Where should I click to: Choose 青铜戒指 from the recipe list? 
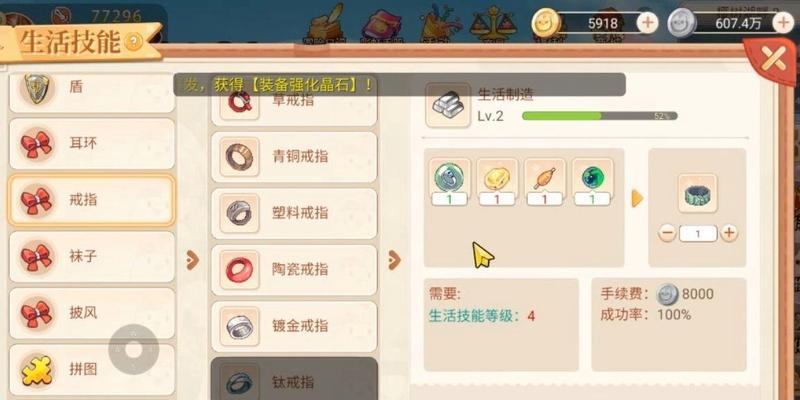click(x=294, y=157)
